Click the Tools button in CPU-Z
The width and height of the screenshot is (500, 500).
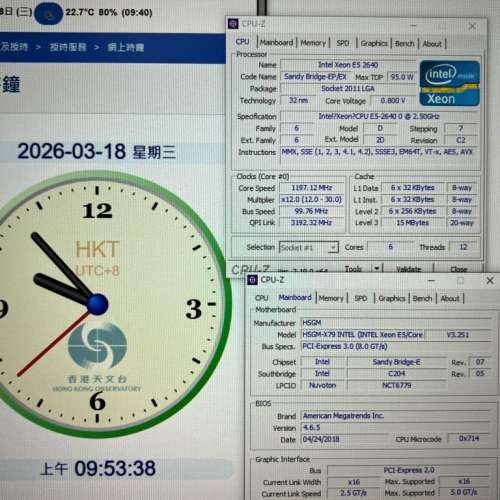pos(353,269)
